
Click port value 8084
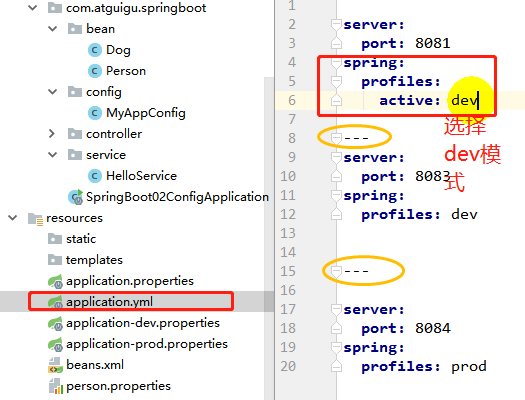point(433,328)
